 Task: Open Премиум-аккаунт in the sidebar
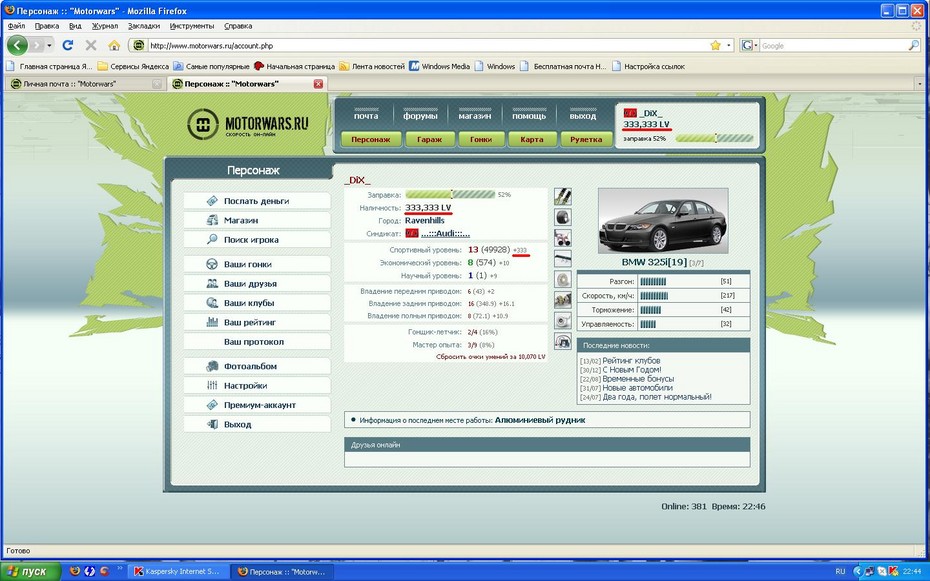coord(257,405)
